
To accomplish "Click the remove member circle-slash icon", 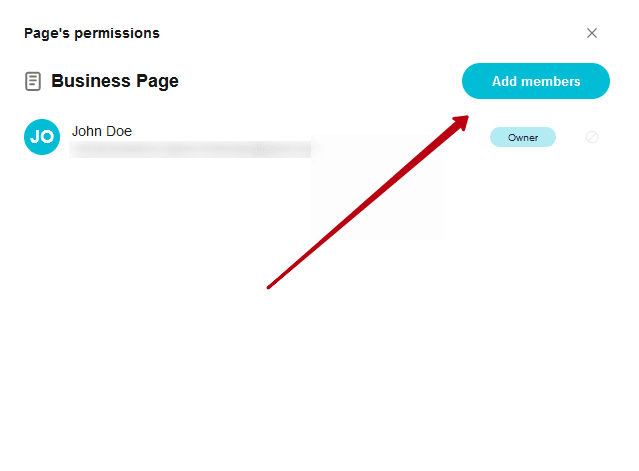I will tap(592, 137).
